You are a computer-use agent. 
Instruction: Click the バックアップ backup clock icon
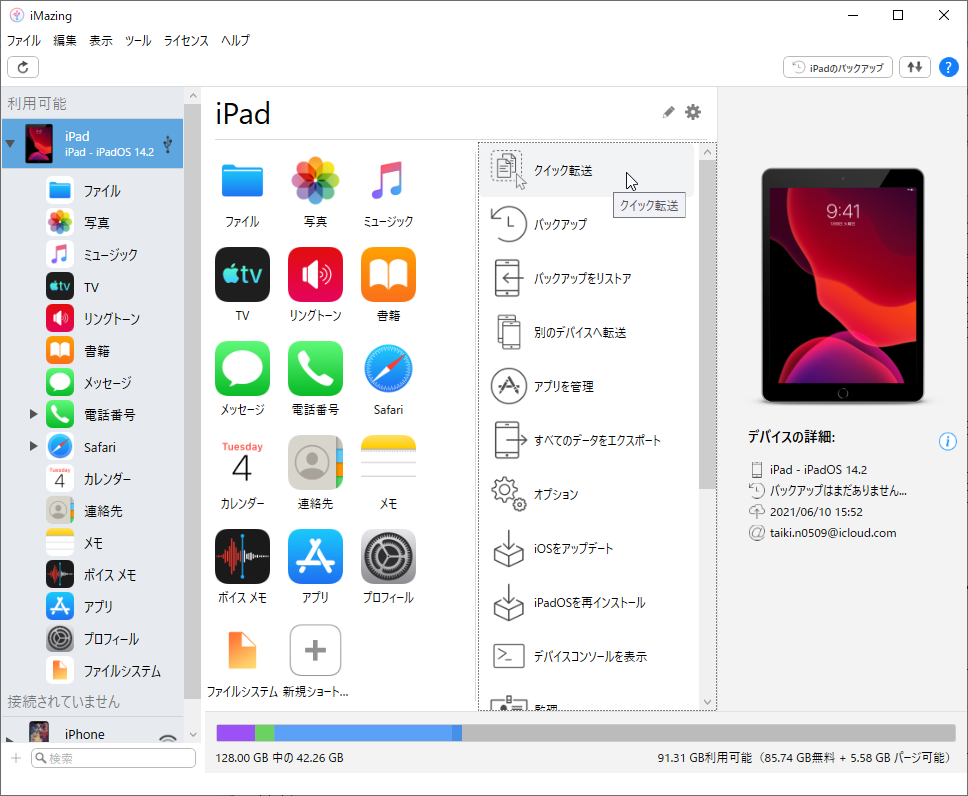(x=508, y=224)
